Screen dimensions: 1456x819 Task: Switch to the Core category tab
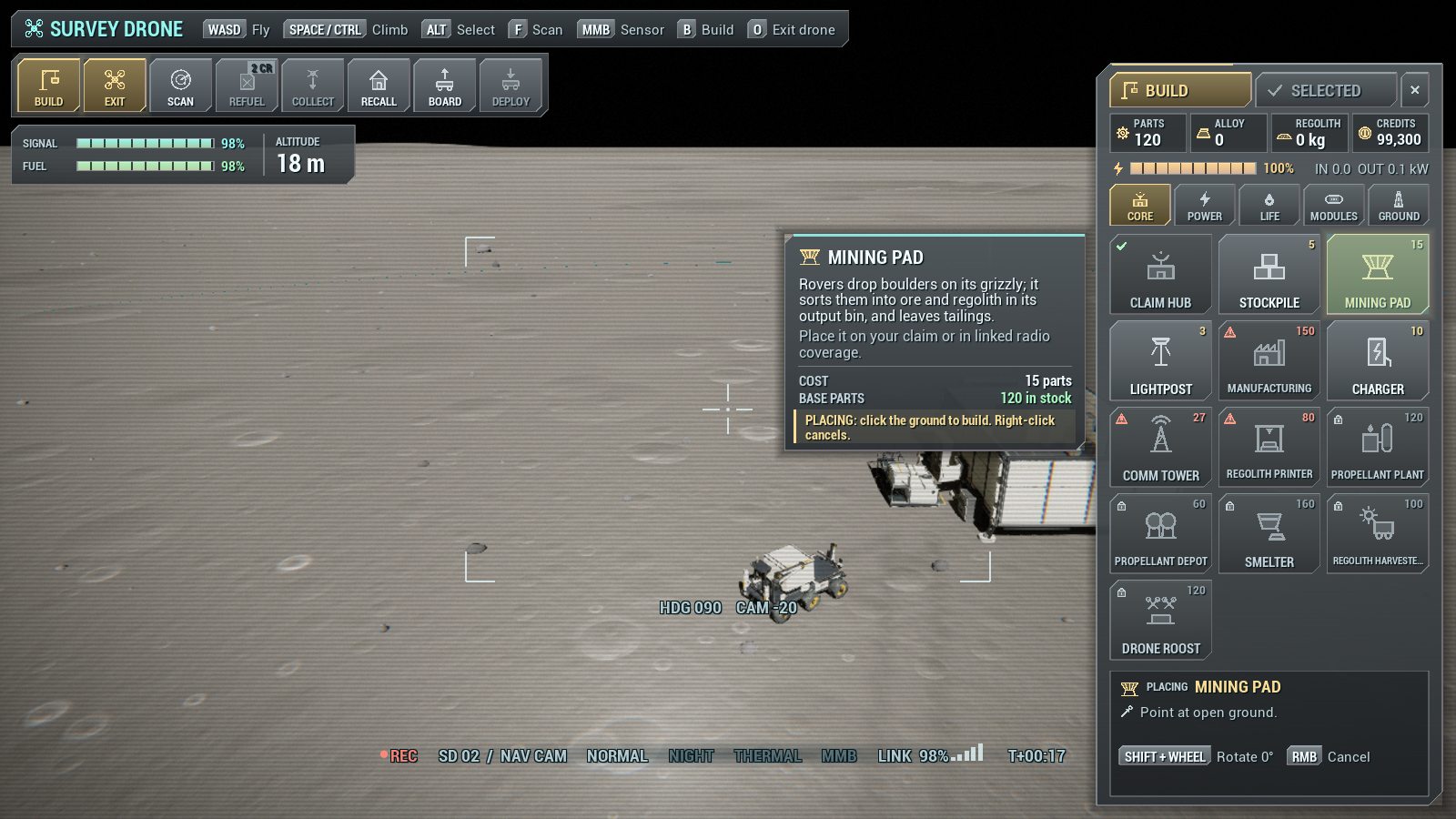tap(1139, 205)
